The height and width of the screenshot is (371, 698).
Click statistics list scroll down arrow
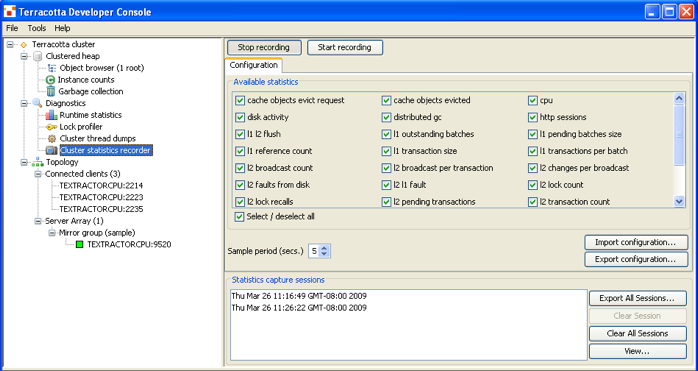[x=679, y=201]
